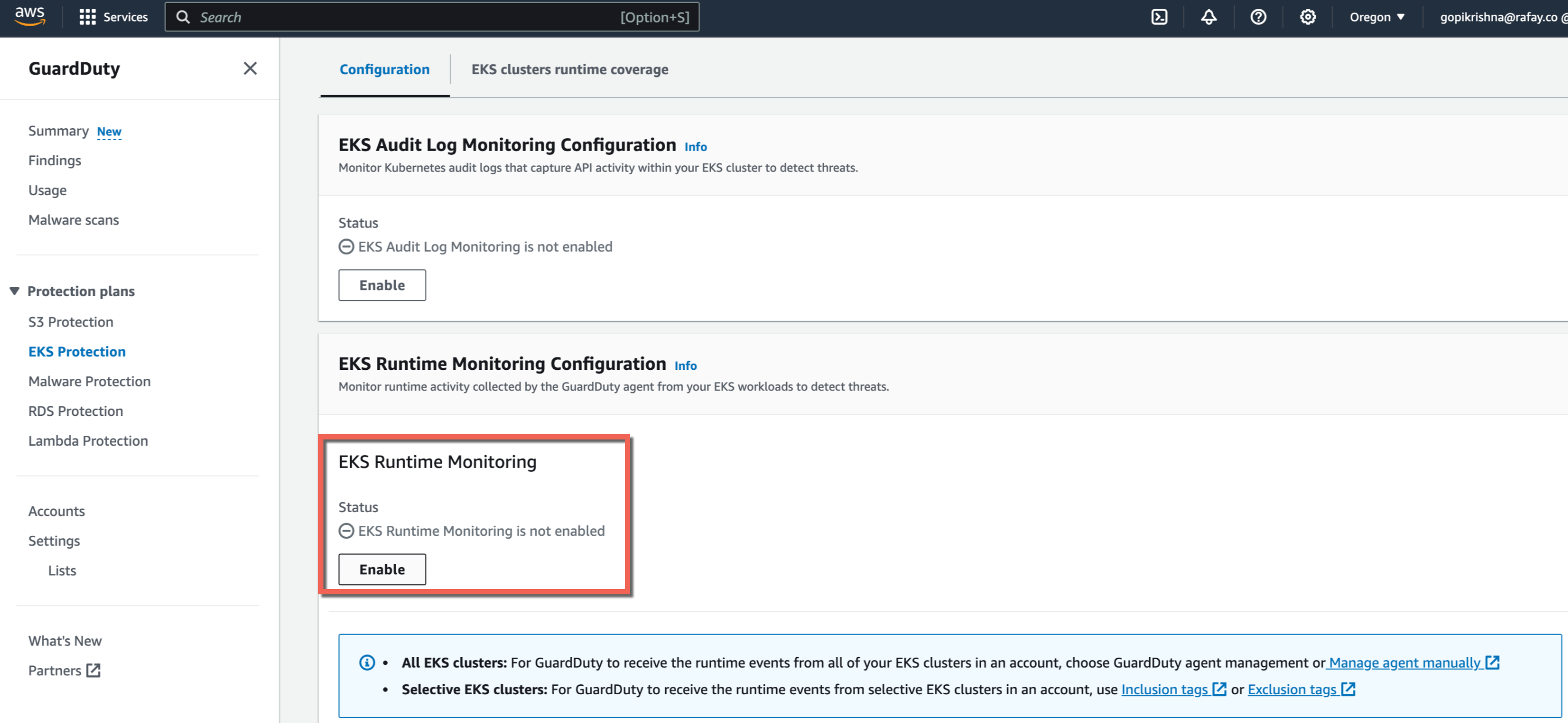Screen dimensions: 1568x723
Task: Close the GuardDuty navigation panel
Action: [x=250, y=68]
